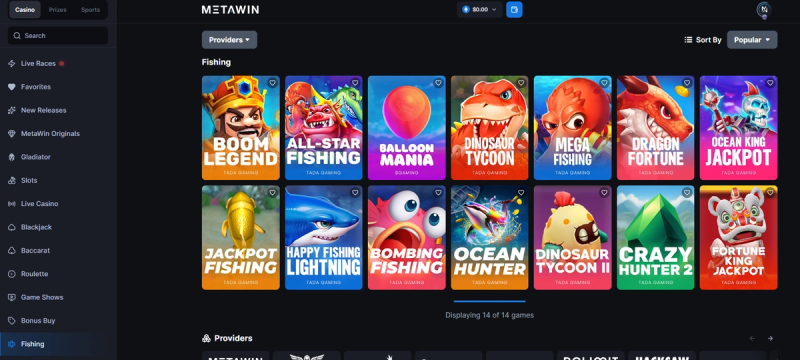Launch the Boom Legend game

pos(241,128)
